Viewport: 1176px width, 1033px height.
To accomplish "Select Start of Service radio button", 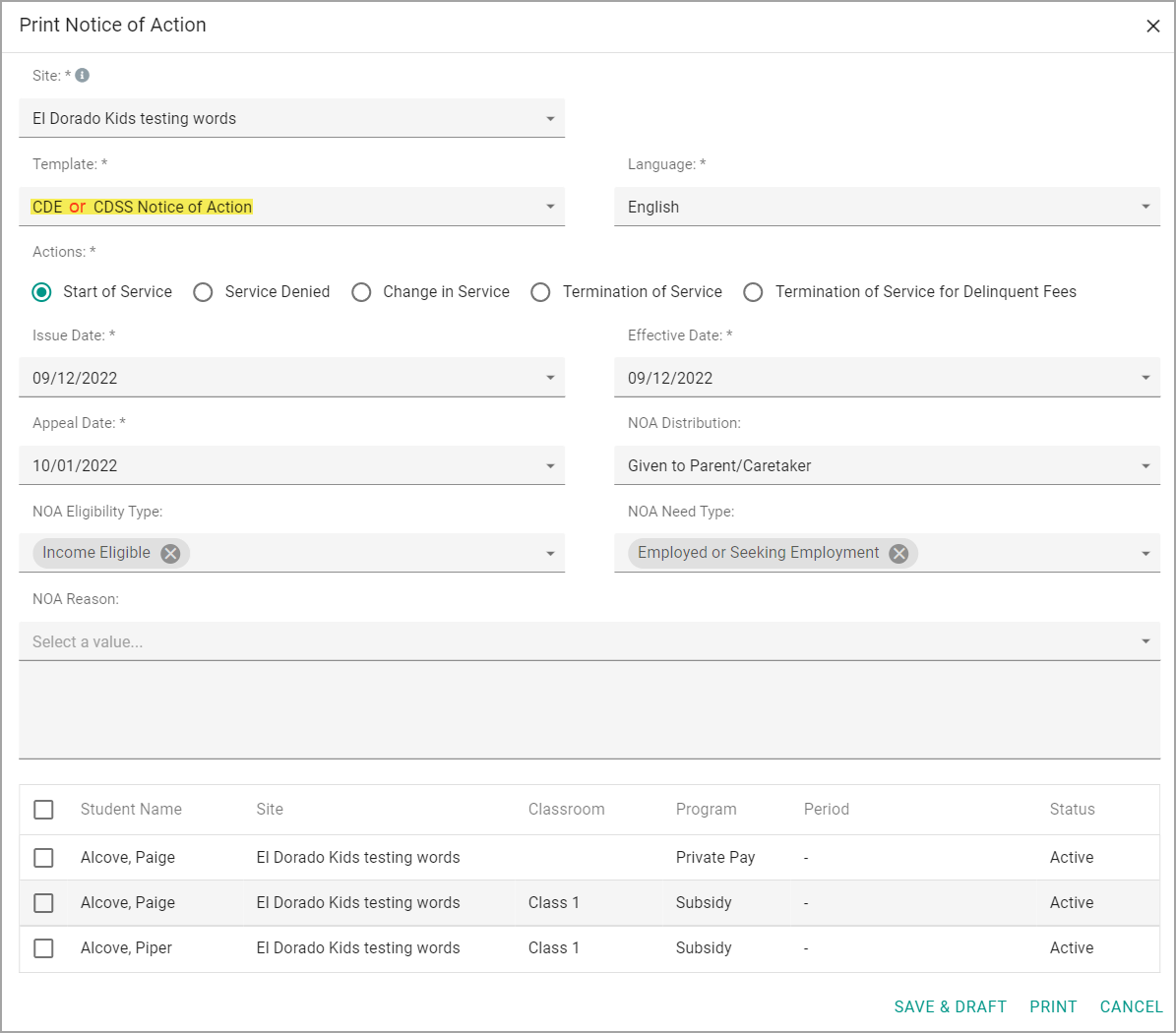I will 42,291.
